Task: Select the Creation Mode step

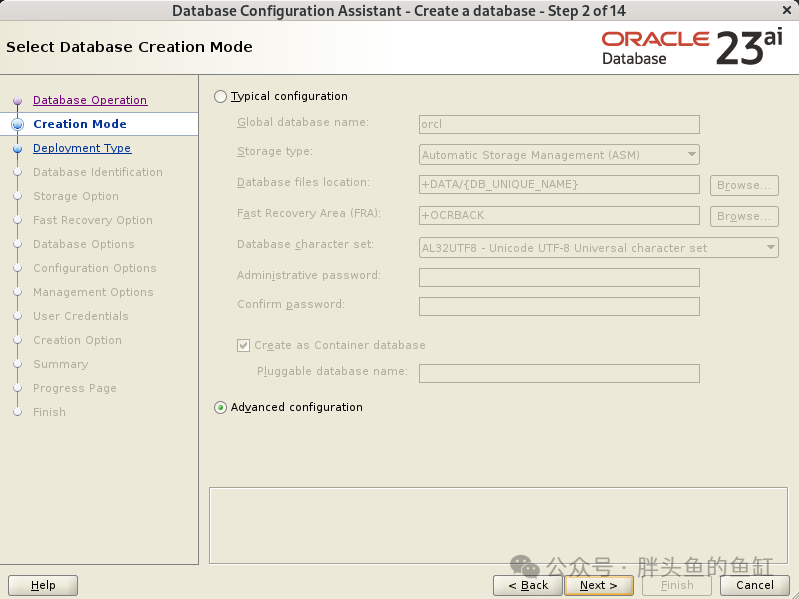Action: click(x=80, y=124)
